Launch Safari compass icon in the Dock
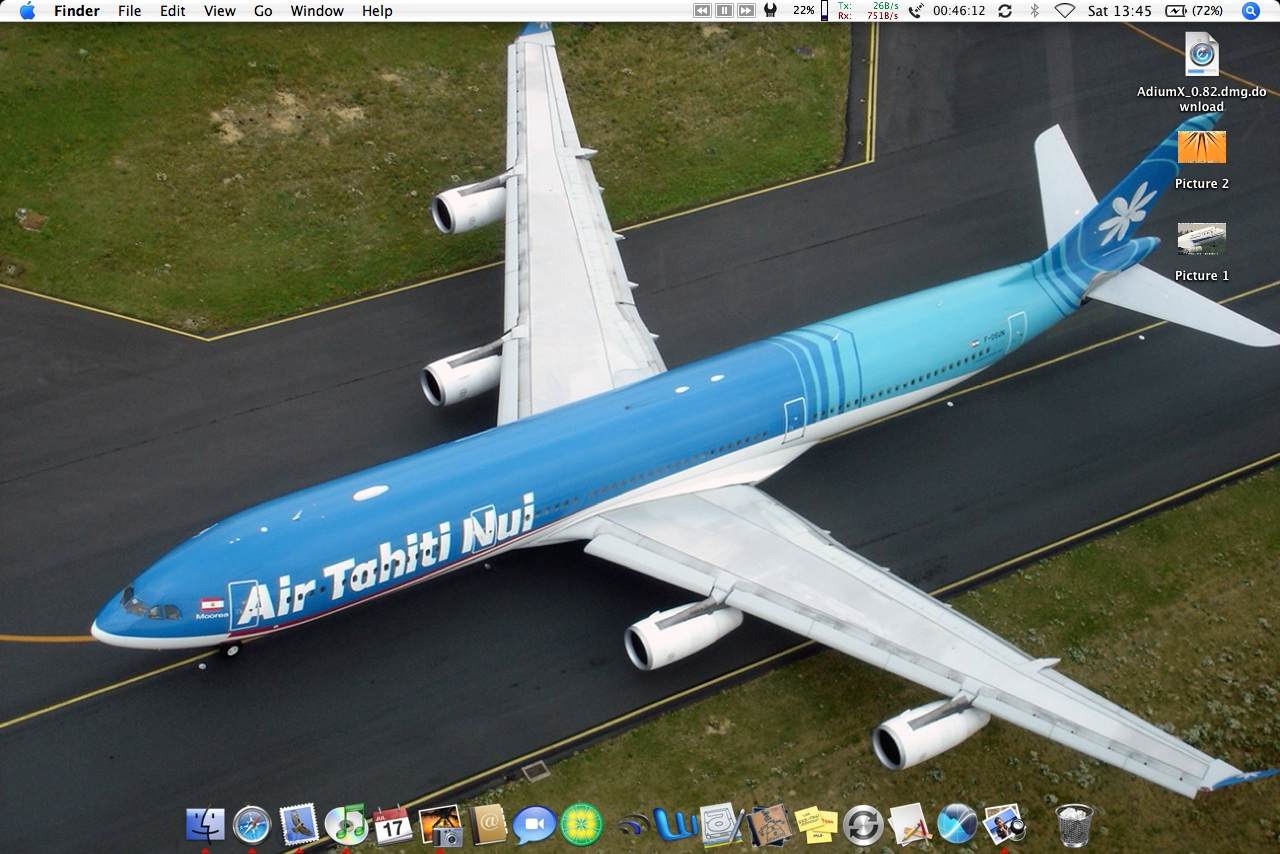This screenshot has height=854, width=1280. (x=252, y=825)
